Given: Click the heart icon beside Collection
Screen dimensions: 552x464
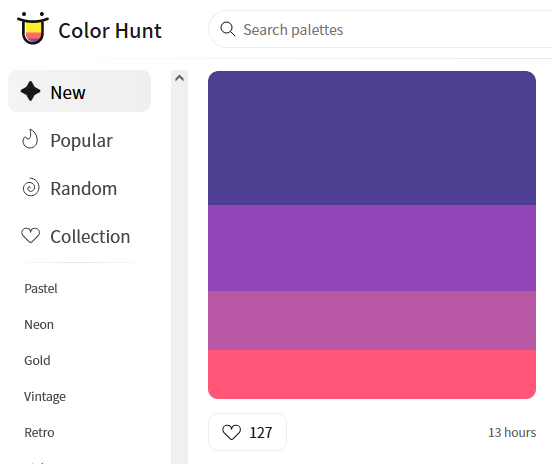Looking at the screenshot, I should pos(31,236).
